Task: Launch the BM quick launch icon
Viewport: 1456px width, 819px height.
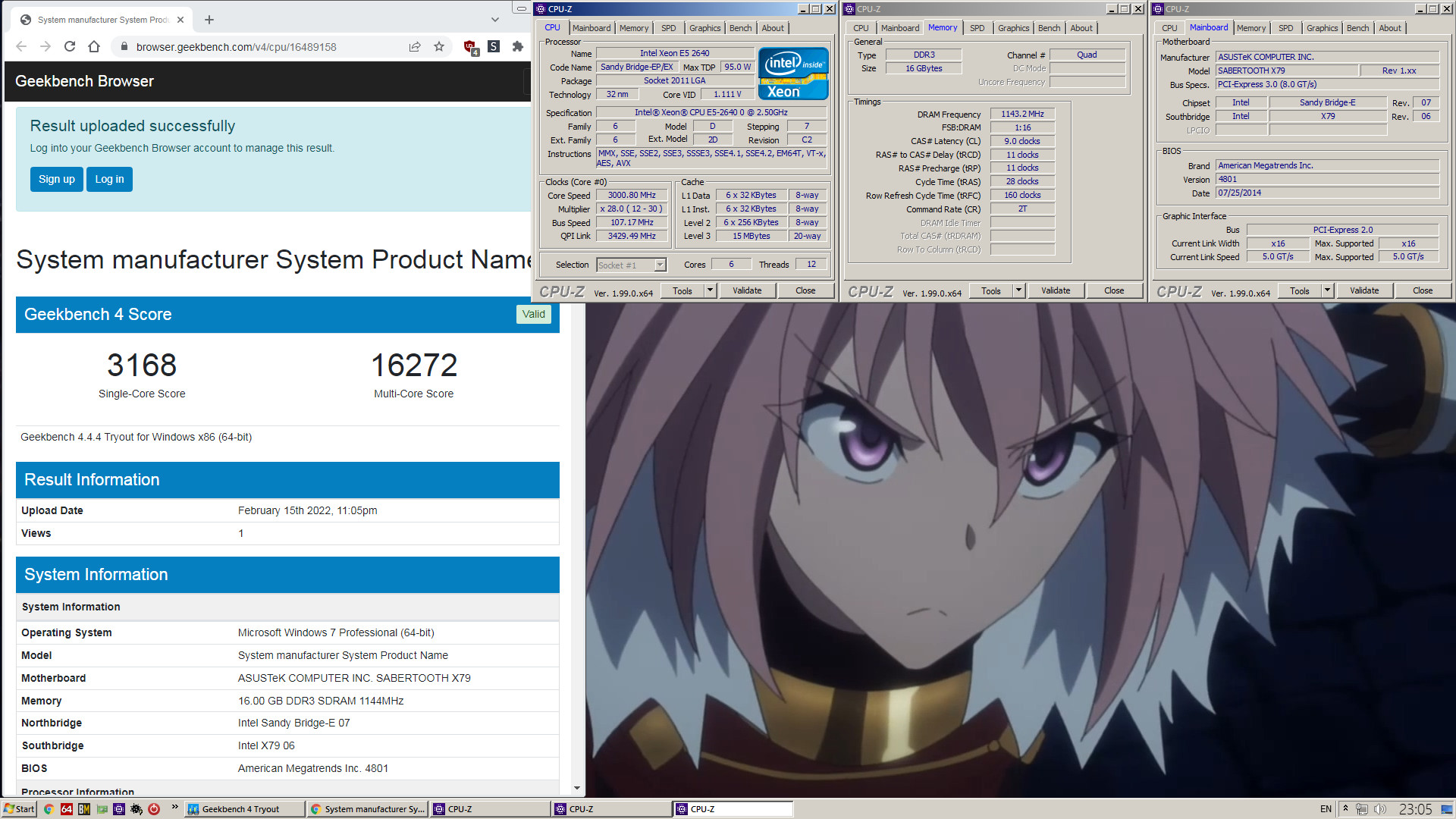Action: tap(83, 809)
